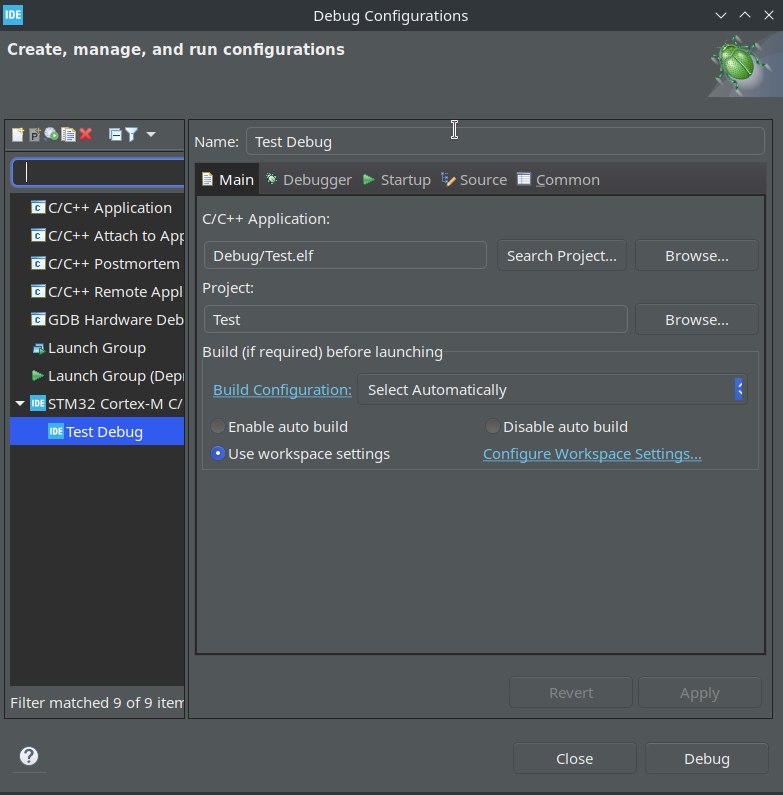Open the filter options dropdown arrow
Image resolution: width=783 pixels, height=795 pixels.
pos(151,134)
